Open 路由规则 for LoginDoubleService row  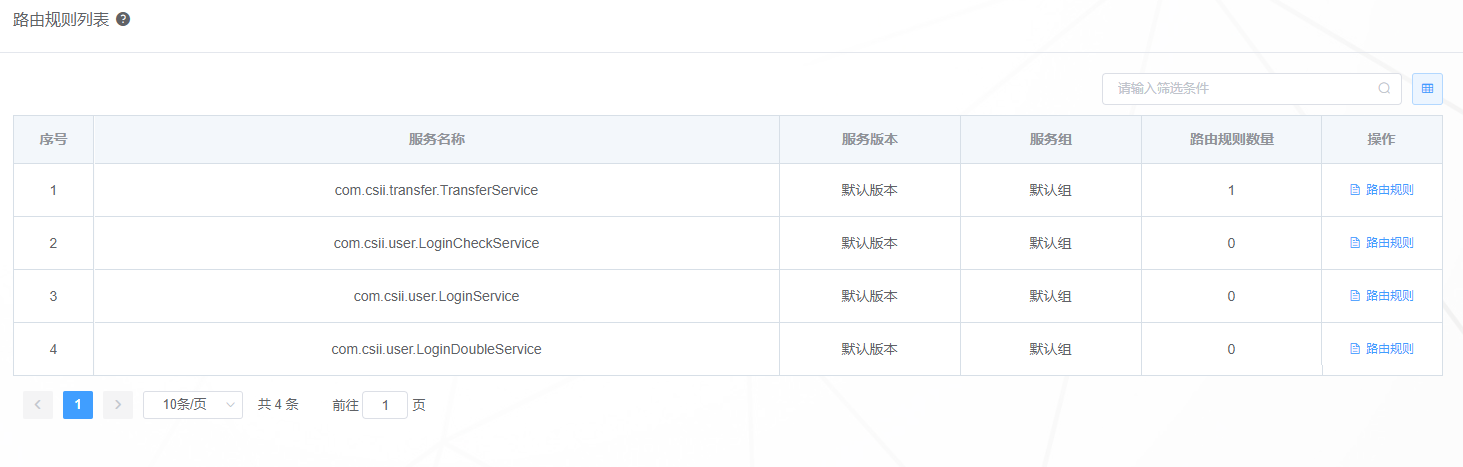pos(1382,349)
